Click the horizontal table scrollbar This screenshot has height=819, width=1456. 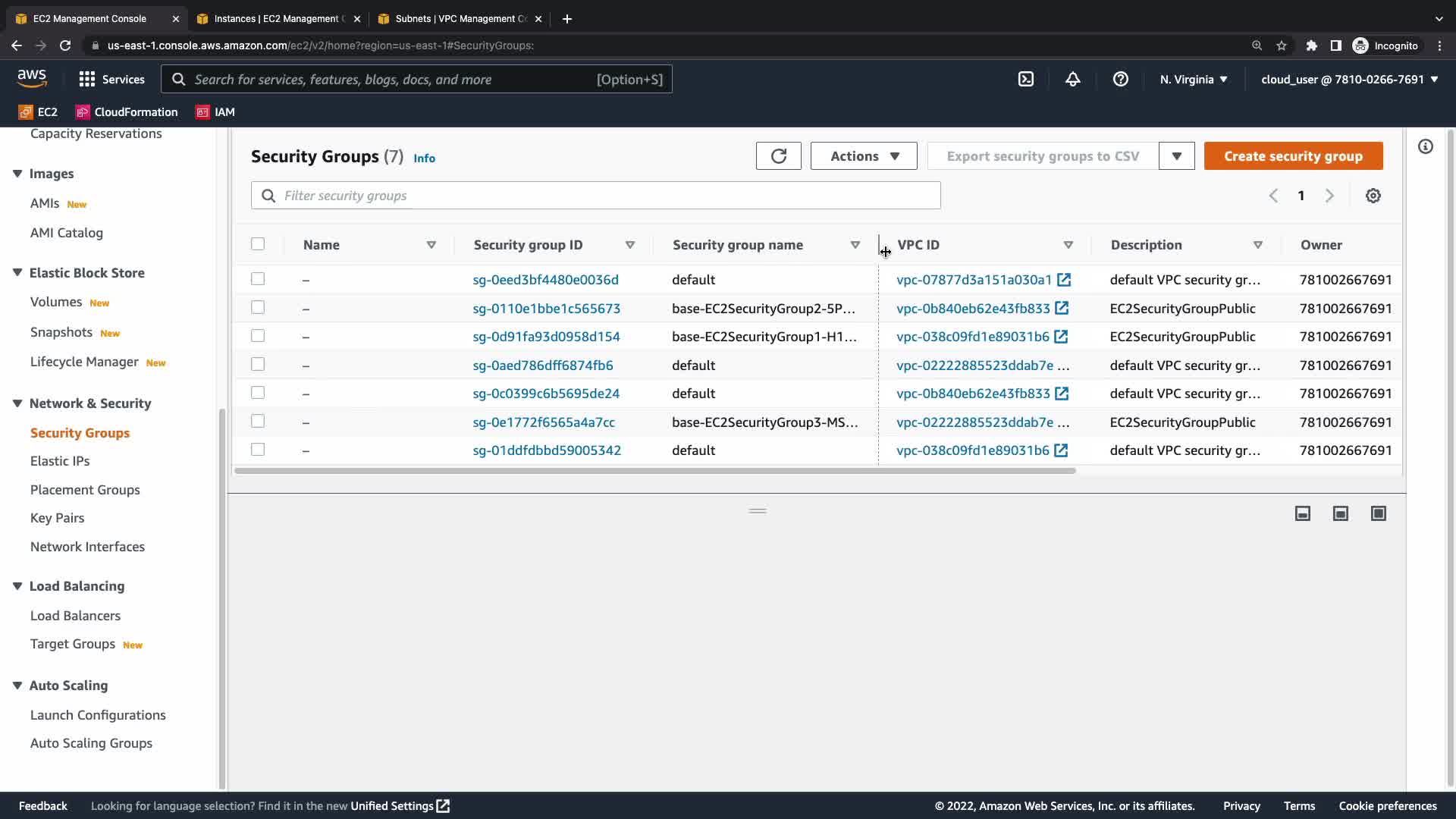point(654,471)
